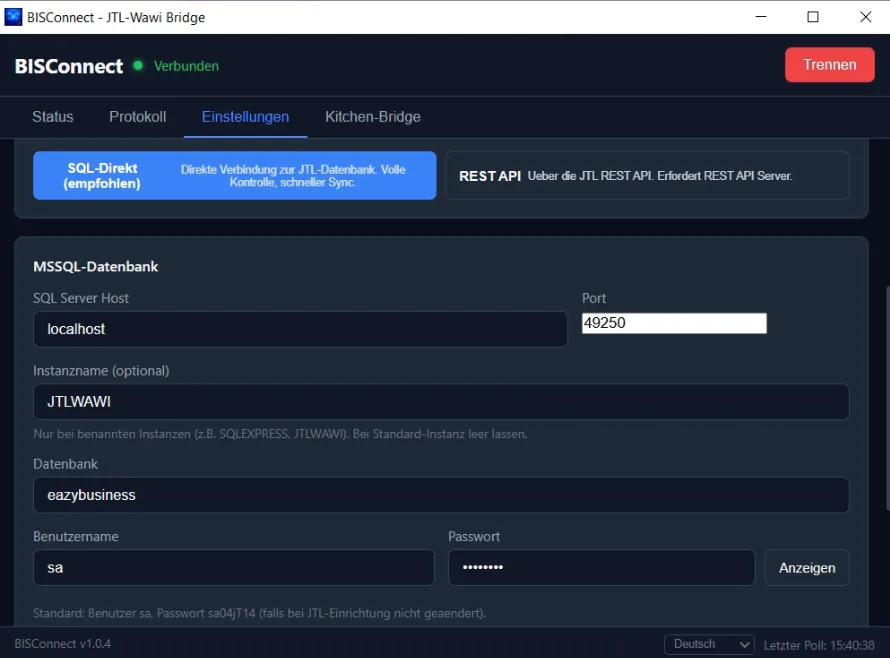Click the MSSQL-Datenbank section heading
The width and height of the screenshot is (890, 658).
(95, 267)
